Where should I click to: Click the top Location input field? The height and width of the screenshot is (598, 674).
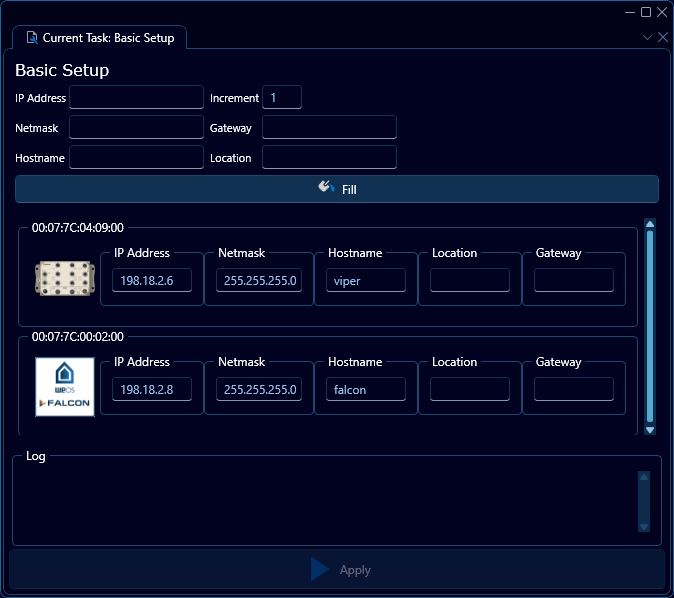pyautogui.click(x=329, y=157)
